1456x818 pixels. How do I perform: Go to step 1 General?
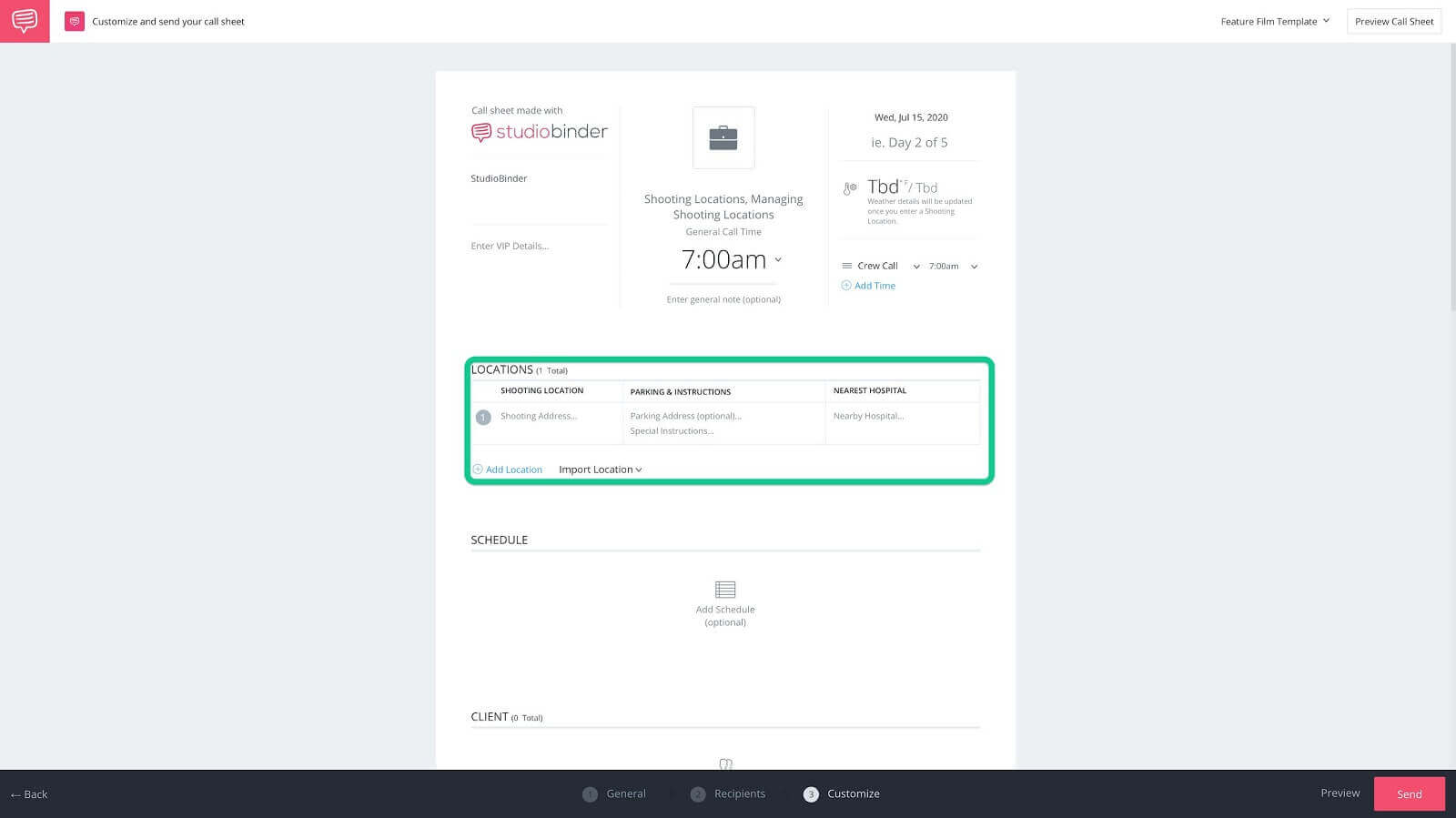[614, 793]
